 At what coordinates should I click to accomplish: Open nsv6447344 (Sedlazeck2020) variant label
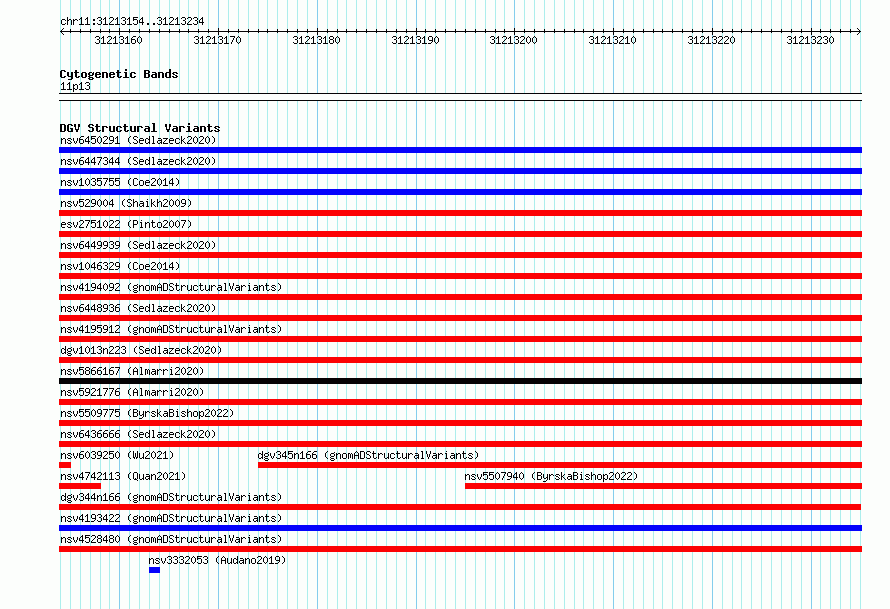coord(138,161)
